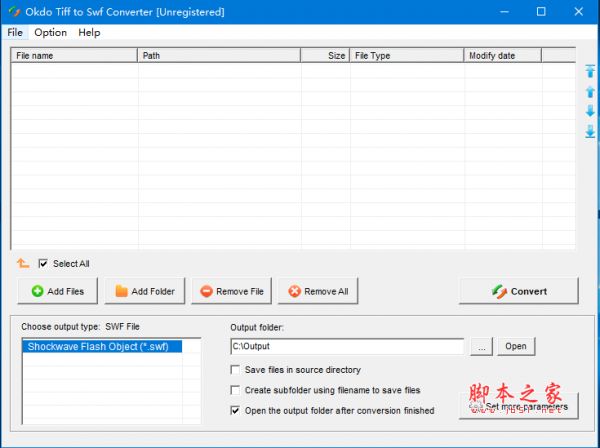This screenshot has height=448, width=600.
Task: Click the Remove All button
Action: click(x=318, y=291)
